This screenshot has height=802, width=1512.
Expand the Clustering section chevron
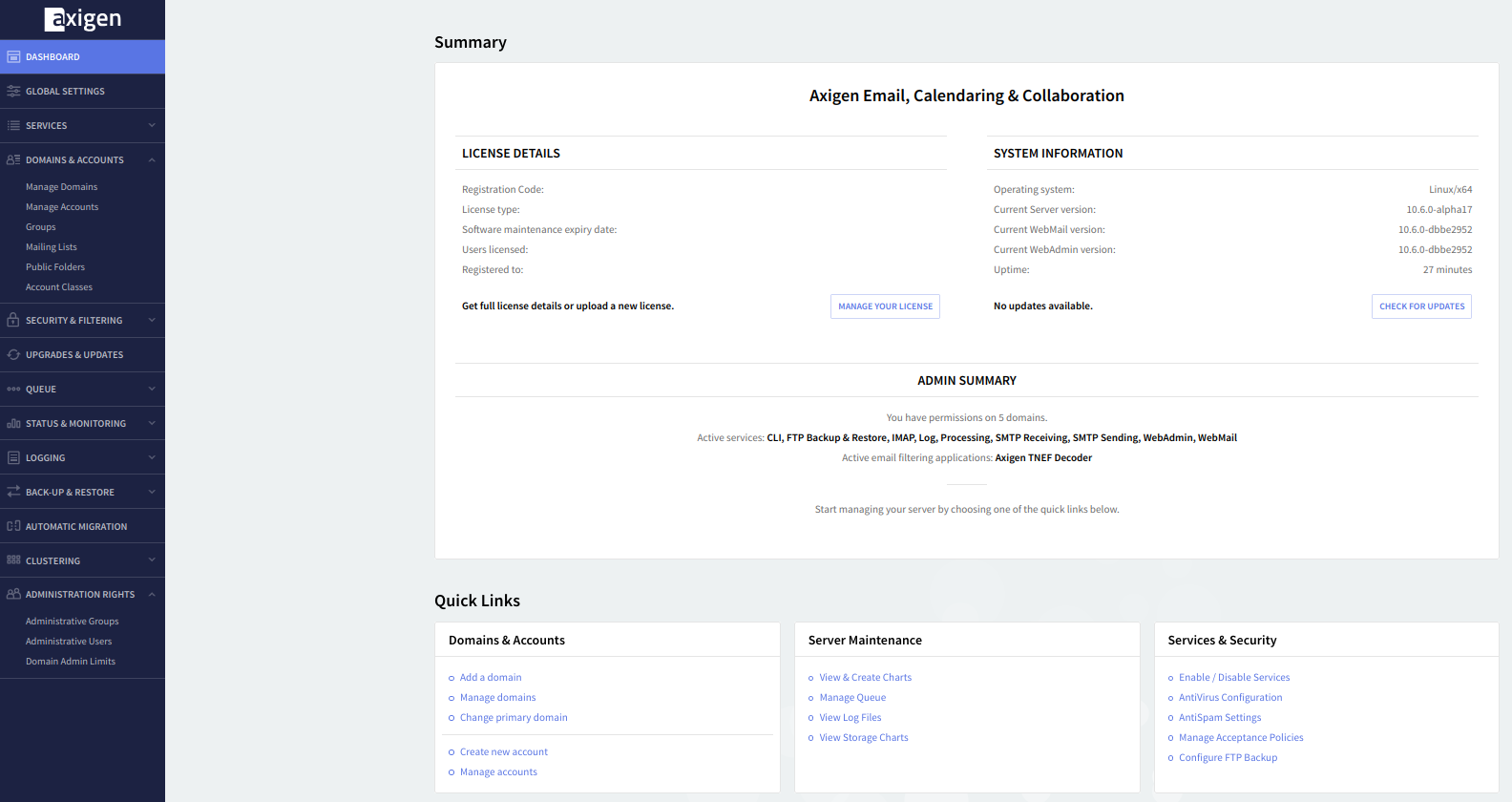click(x=152, y=561)
